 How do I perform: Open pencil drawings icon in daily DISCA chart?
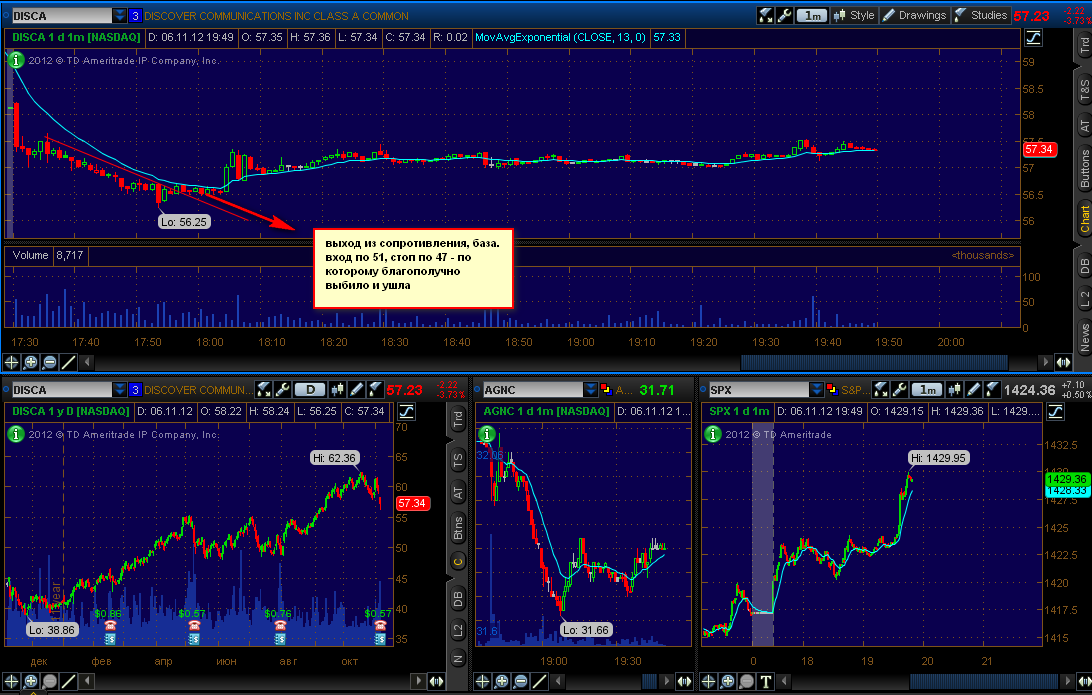coord(356,390)
